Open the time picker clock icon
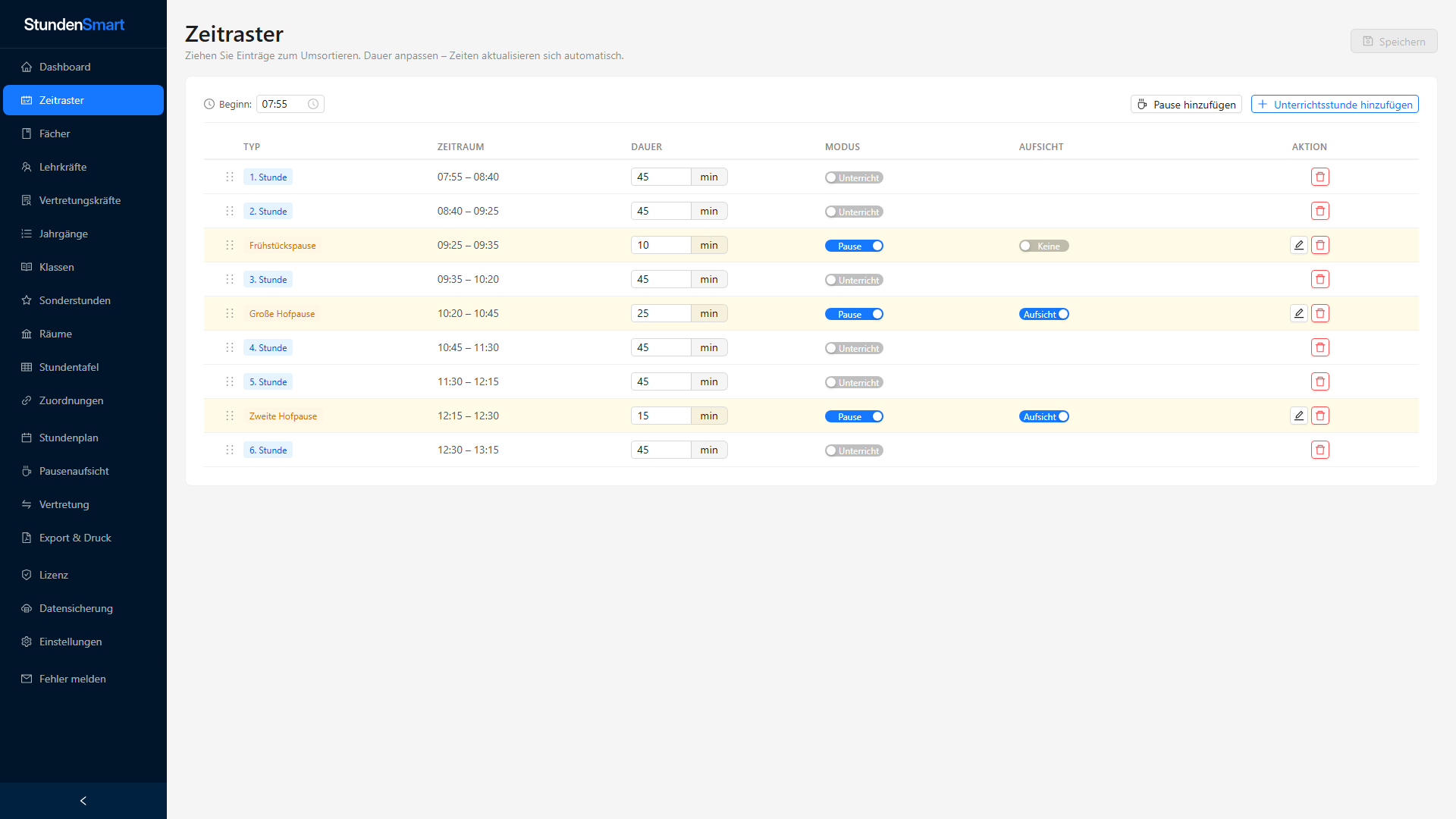Viewport: 1456px width, 819px height. point(313,104)
